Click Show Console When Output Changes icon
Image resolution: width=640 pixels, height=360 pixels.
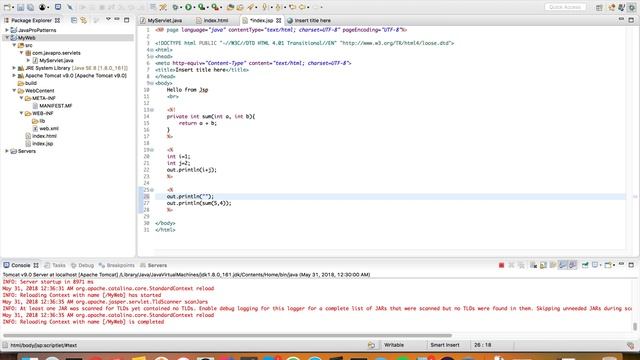point(563,265)
